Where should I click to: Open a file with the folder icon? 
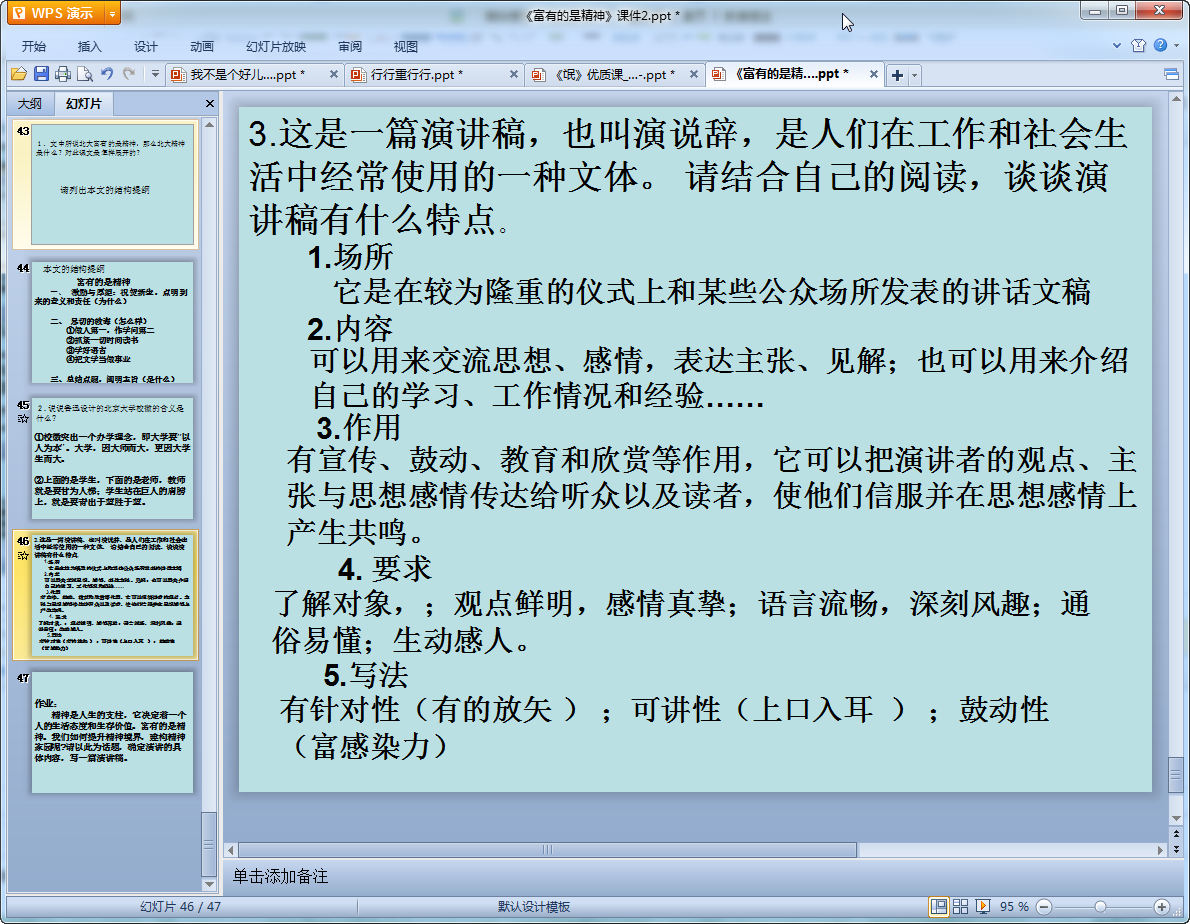(19, 74)
